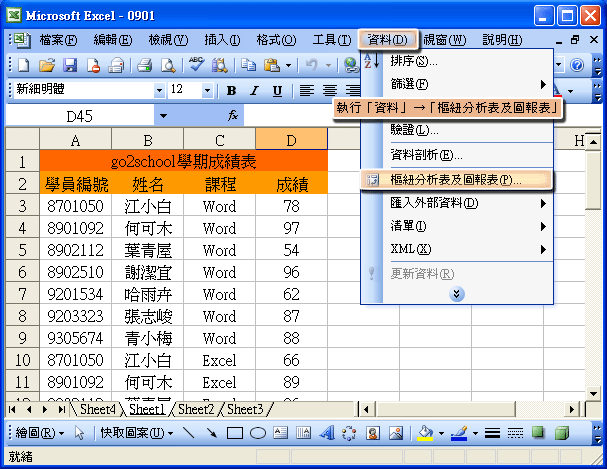Screen dimensions: 607x469
Task: Click the Name Box showing D45
Action: coord(80,116)
